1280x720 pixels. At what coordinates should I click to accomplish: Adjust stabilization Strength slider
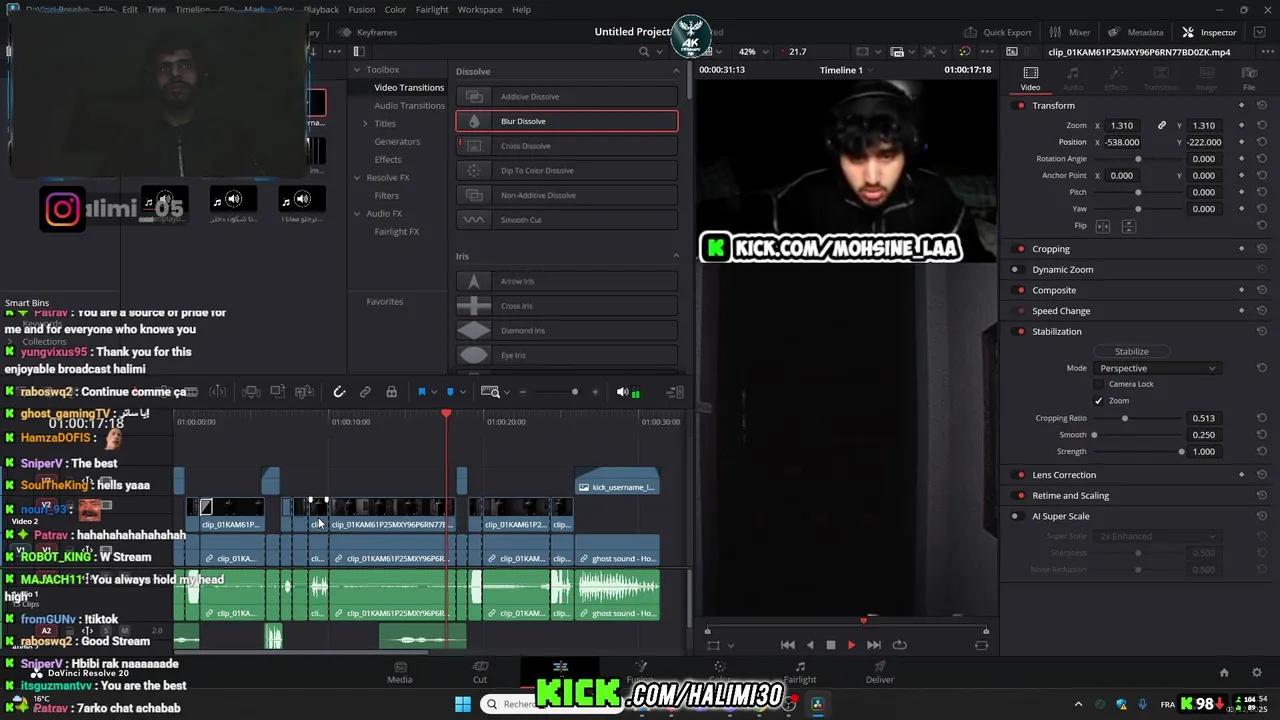[x=1181, y=452]
